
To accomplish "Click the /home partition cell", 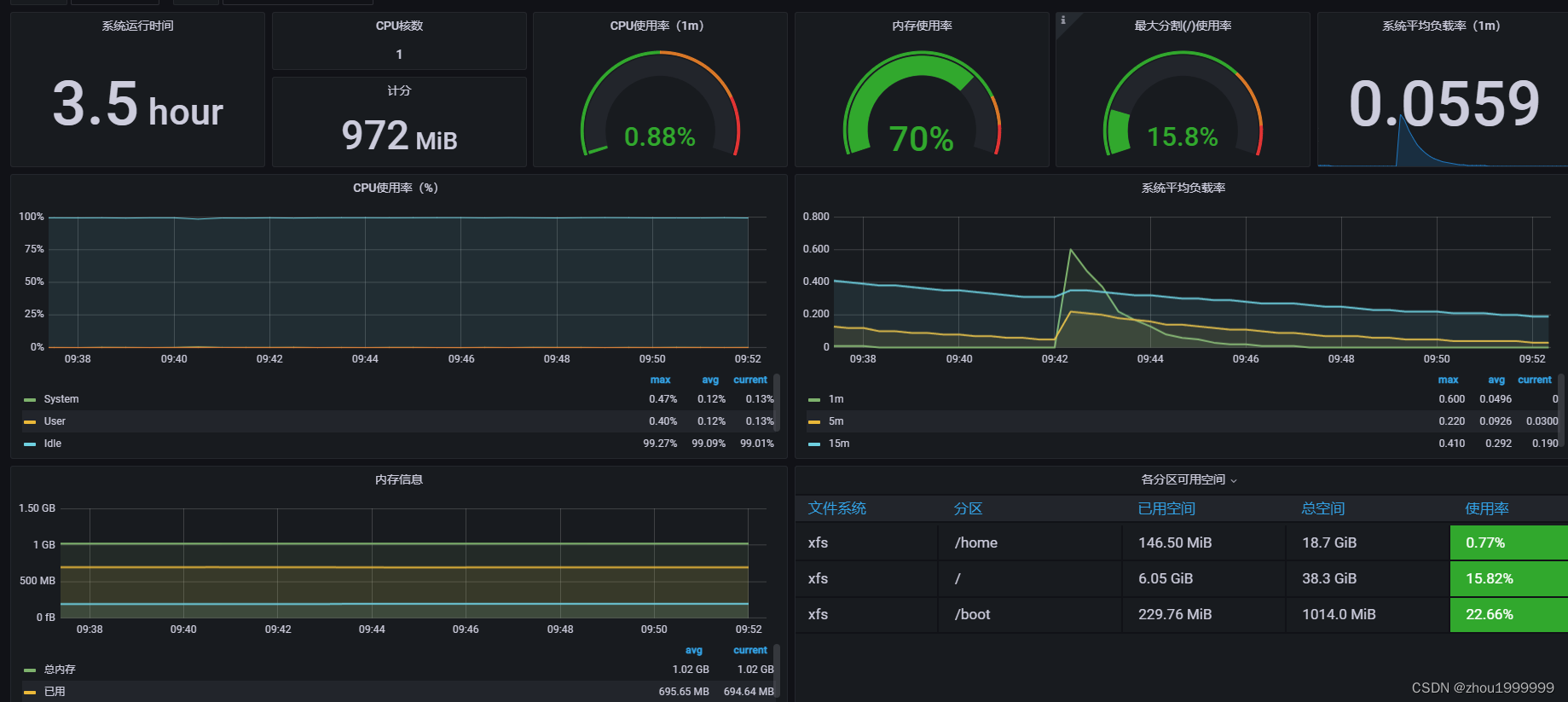I will (x=1029, y=542).
